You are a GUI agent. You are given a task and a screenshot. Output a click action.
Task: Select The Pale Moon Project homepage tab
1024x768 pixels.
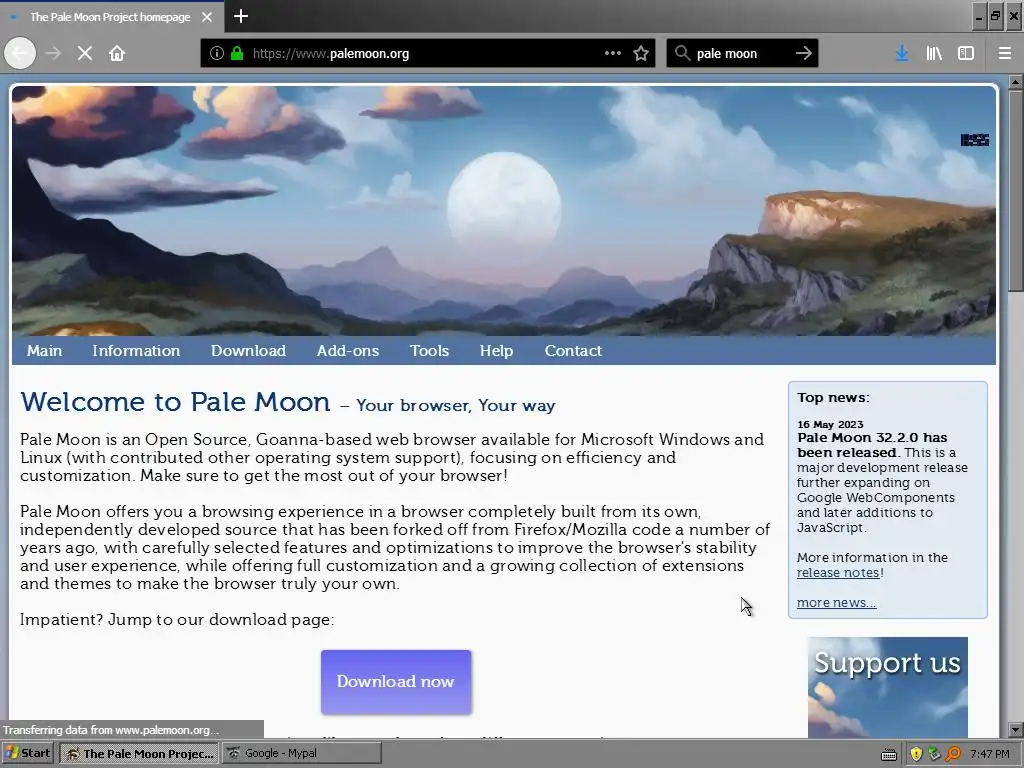(110, 17)
